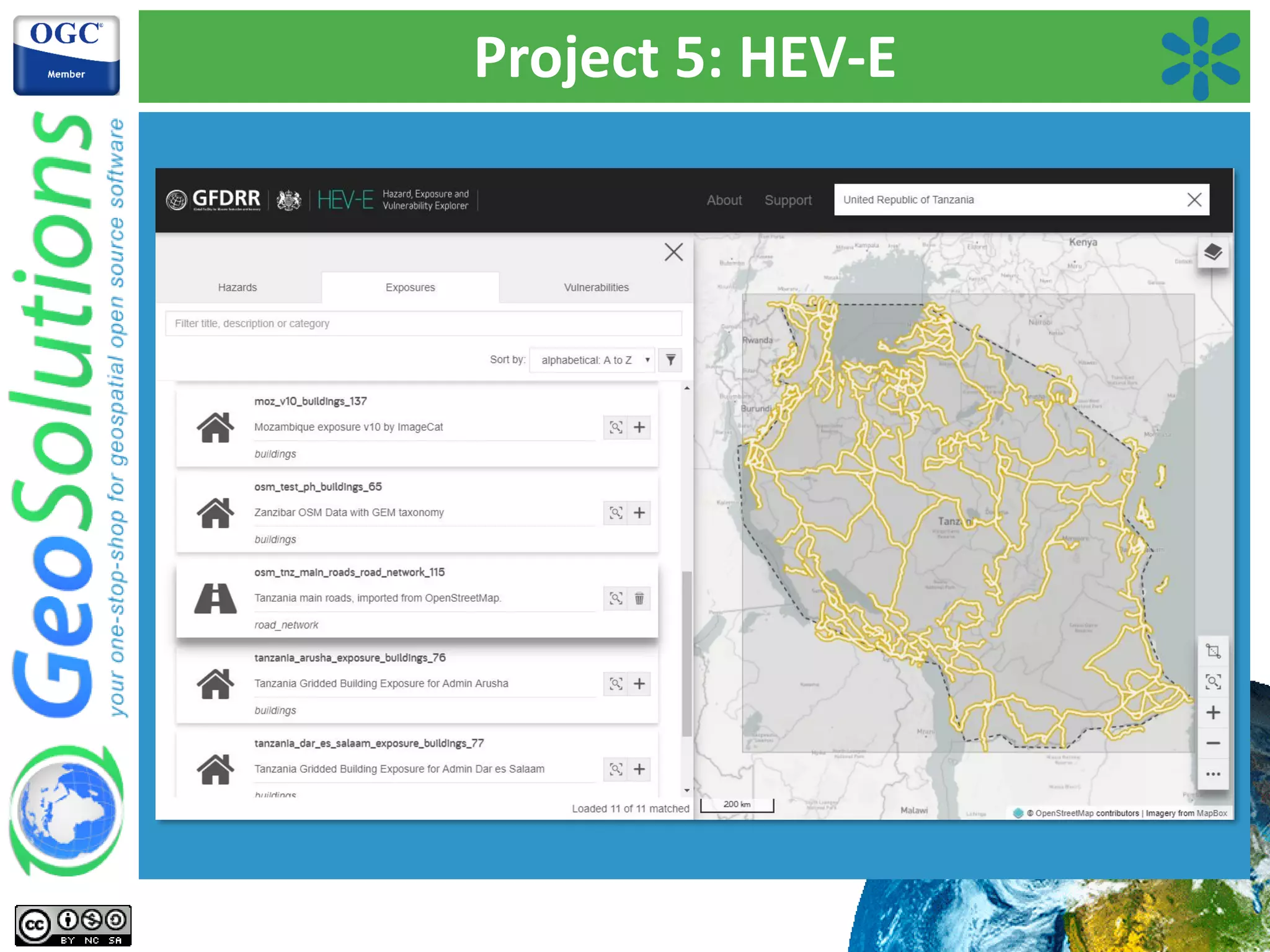The height and width of the screenshot is (952, 1270).
Task: Click the house icon for Mozambique exposure
Action: pyautogui.click(x=215, y=428)
